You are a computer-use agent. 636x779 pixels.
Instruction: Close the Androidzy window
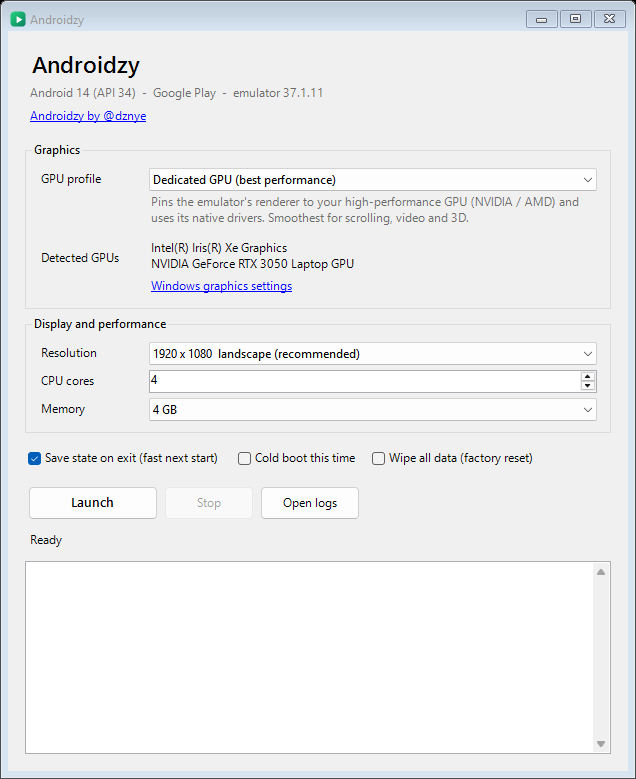tap(610, 19)
